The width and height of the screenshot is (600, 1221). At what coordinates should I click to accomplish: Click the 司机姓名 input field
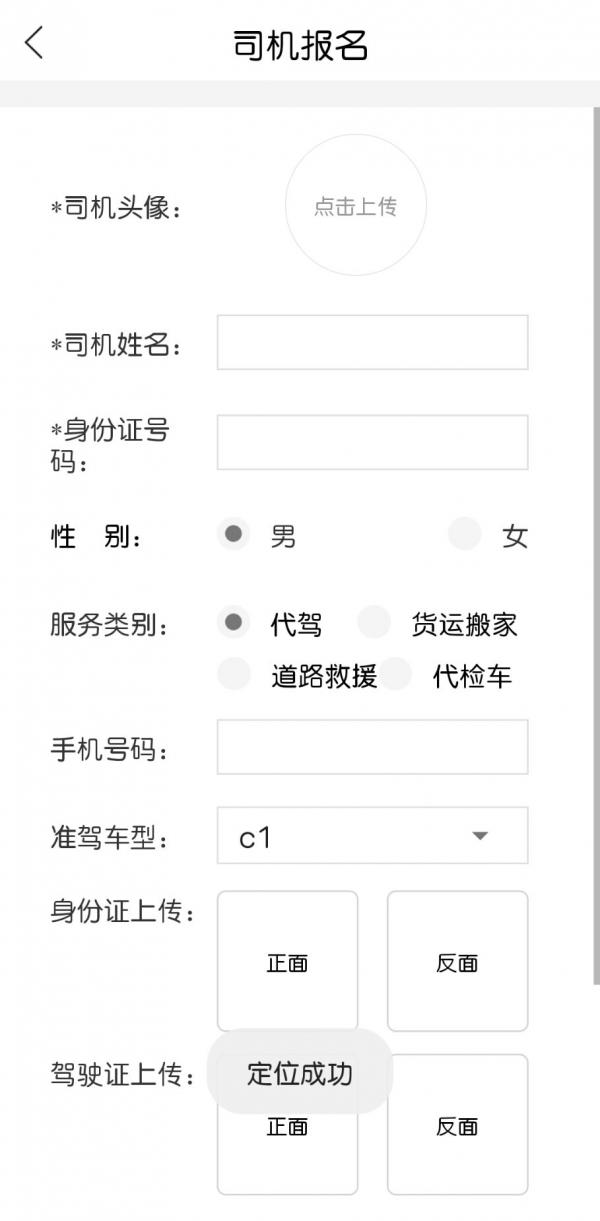371,342
